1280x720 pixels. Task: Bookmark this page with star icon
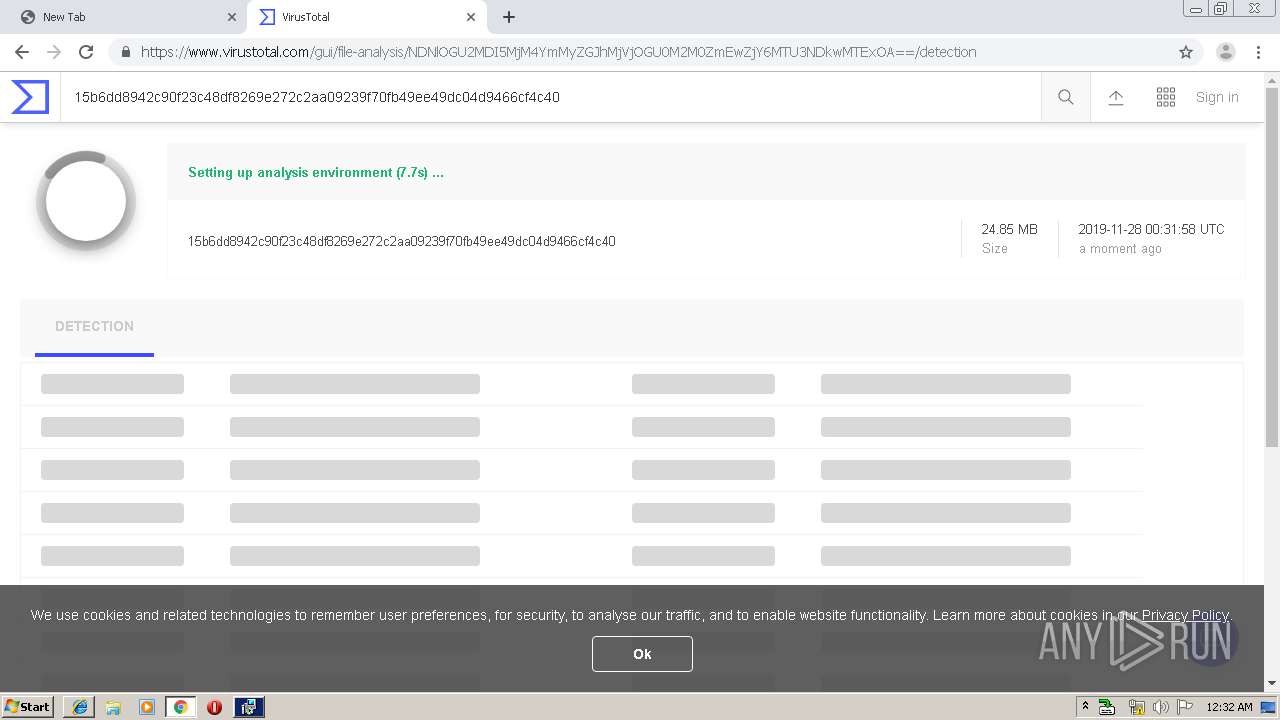[x=1186, y=52]
